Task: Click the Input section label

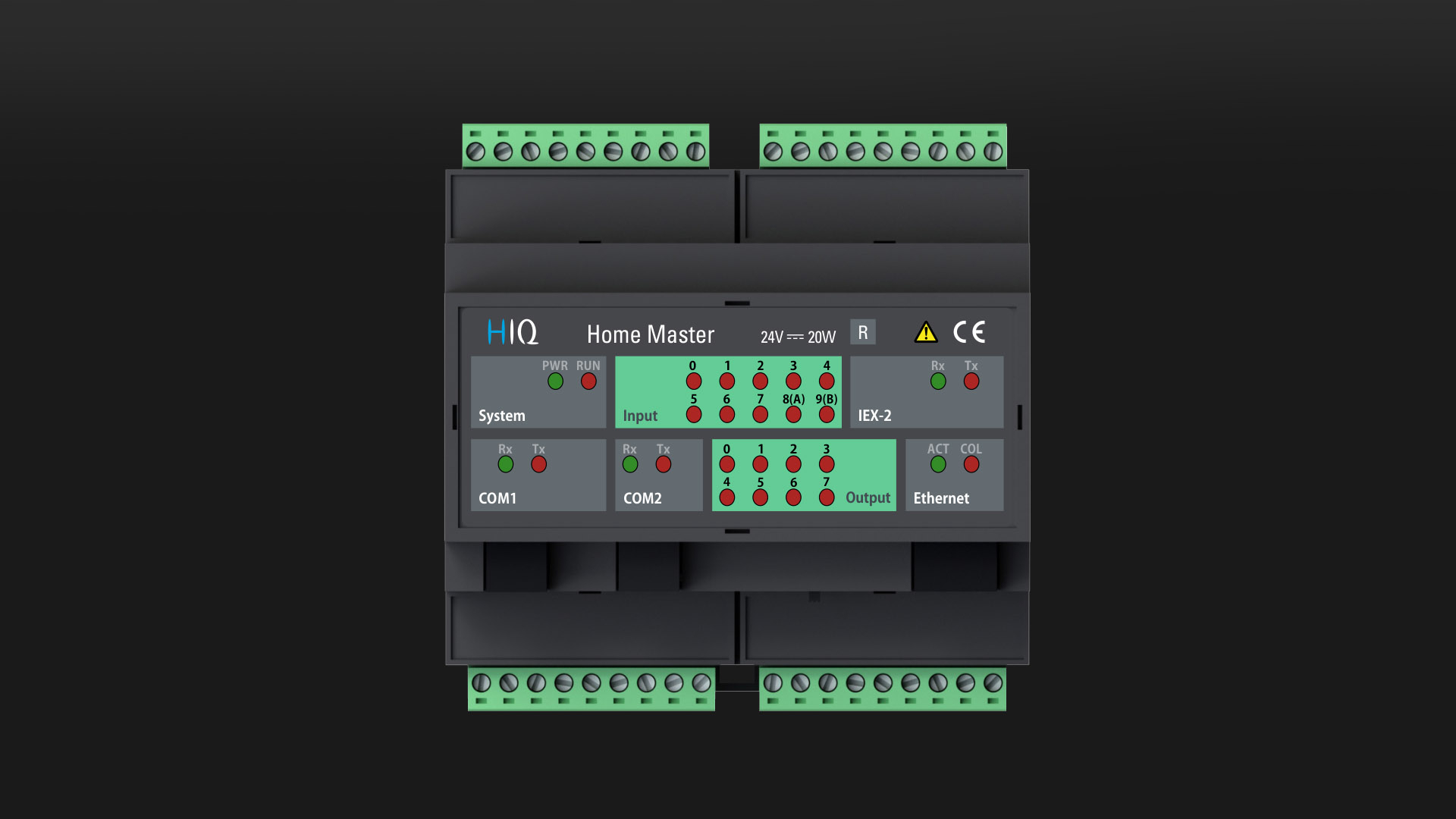Action: (640, 416)
